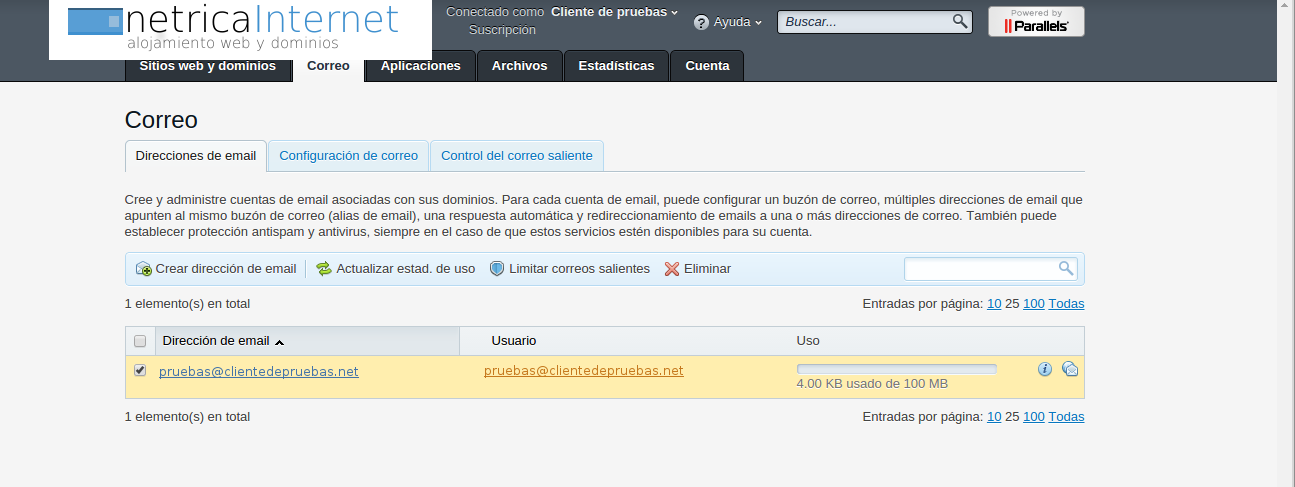1295x487 pixels.
Task: Click the email list search input field
Action: coord(980,268)
